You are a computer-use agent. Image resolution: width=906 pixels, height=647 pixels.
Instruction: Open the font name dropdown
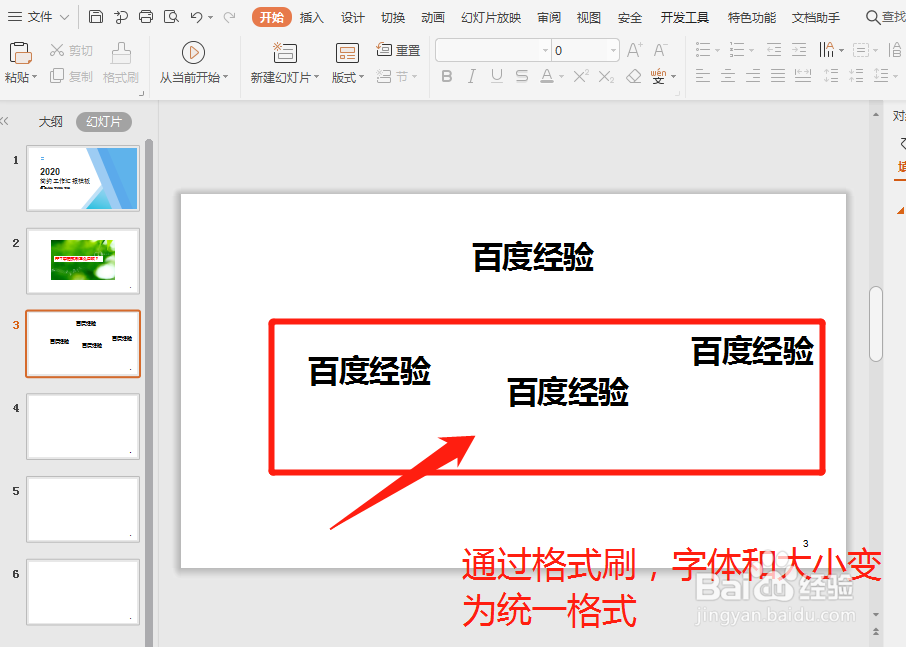(x=545, y=50)
